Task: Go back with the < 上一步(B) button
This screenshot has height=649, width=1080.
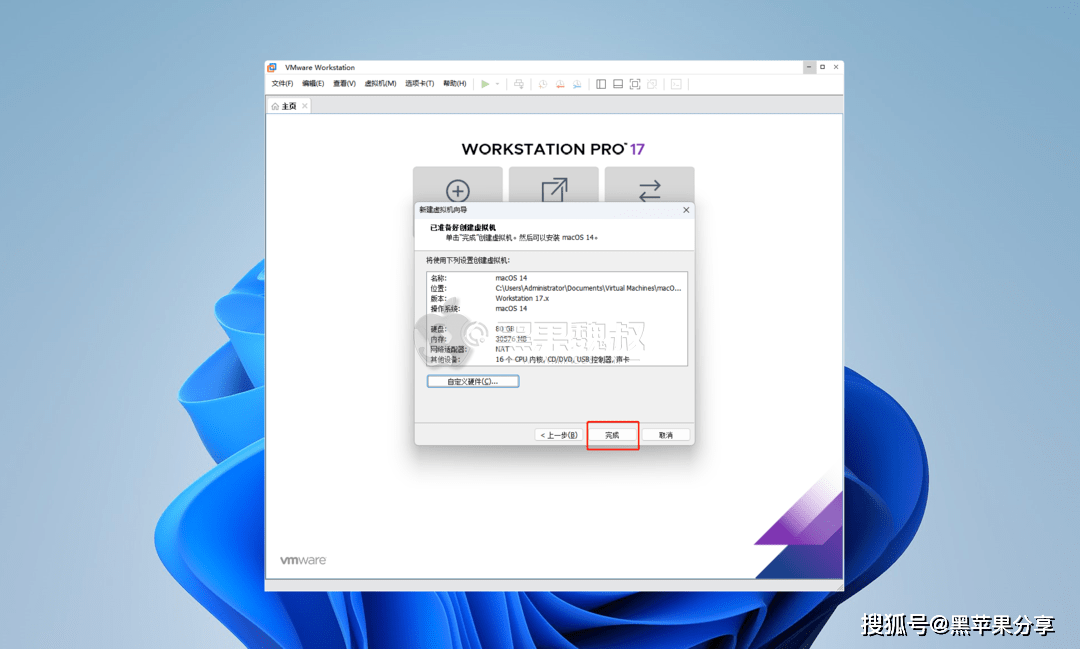Action: click(x=559, y=435)
